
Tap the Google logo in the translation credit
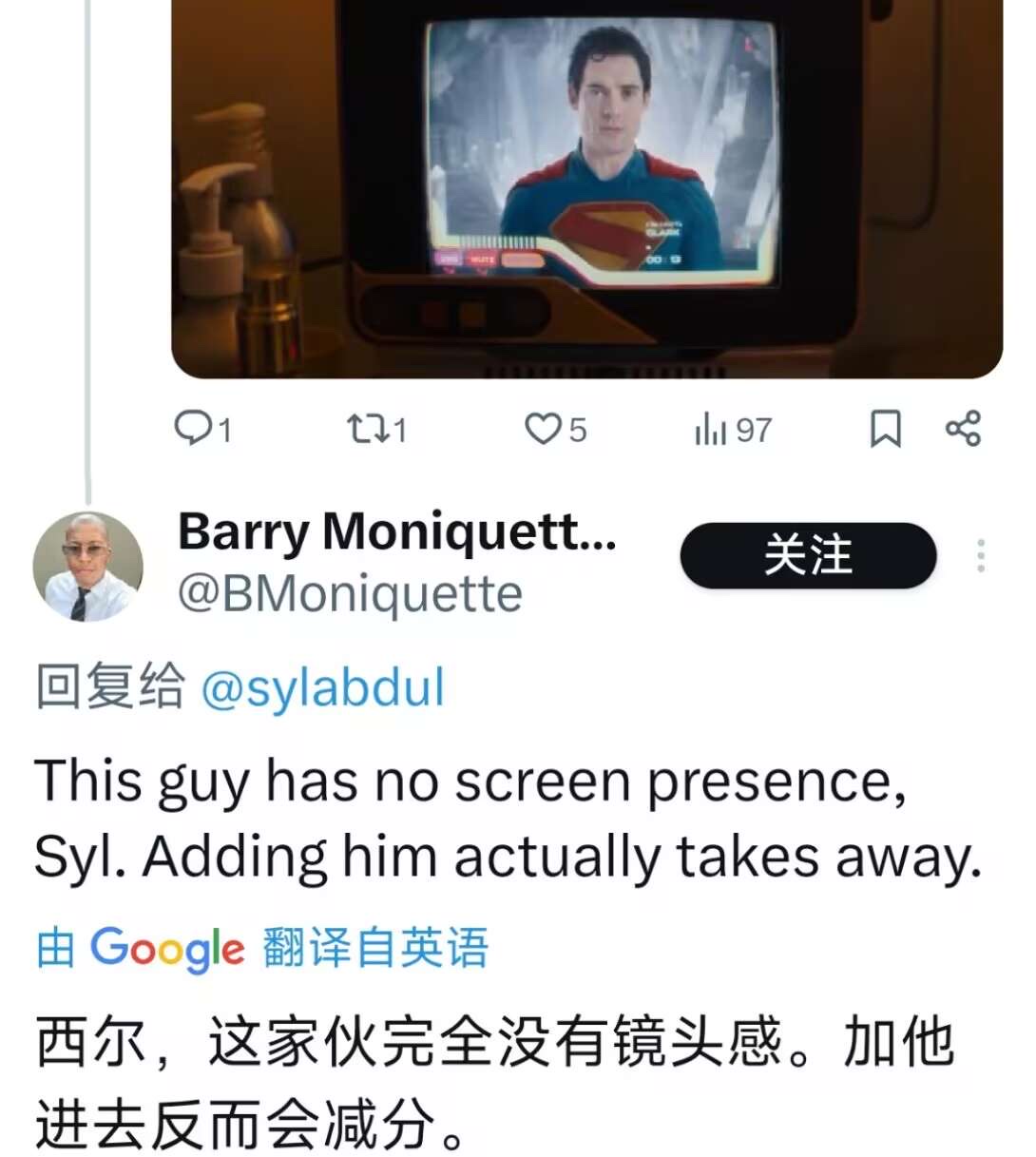pyautogui.click(x=167, y=949)
